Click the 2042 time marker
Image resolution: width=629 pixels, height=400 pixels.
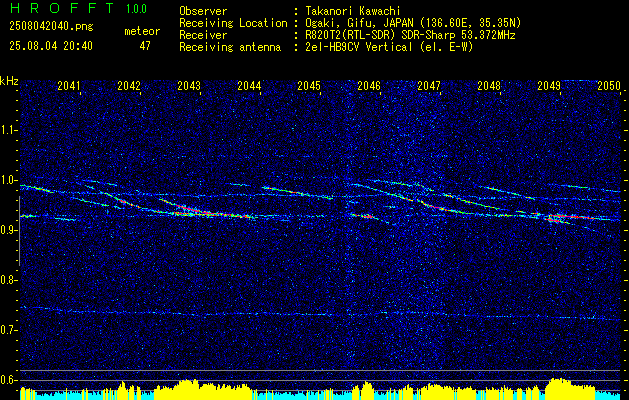click(x=129, y=86)
